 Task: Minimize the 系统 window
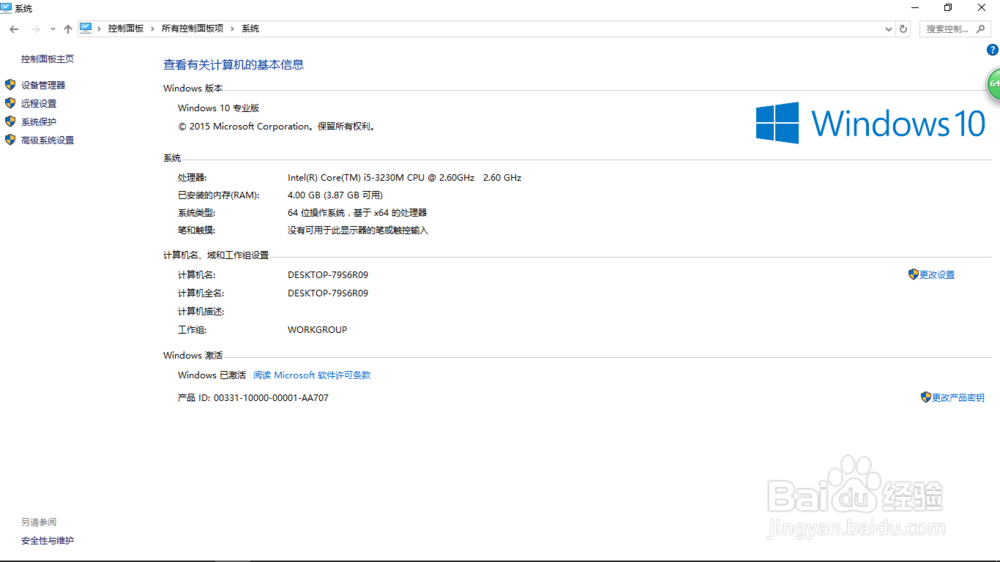(x=915, y=8)
